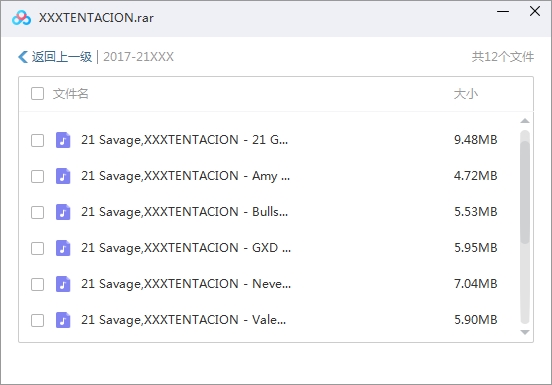552x385 pixels.
Task: Click the scroll down arrow of file list
Action: coord(525,332)
